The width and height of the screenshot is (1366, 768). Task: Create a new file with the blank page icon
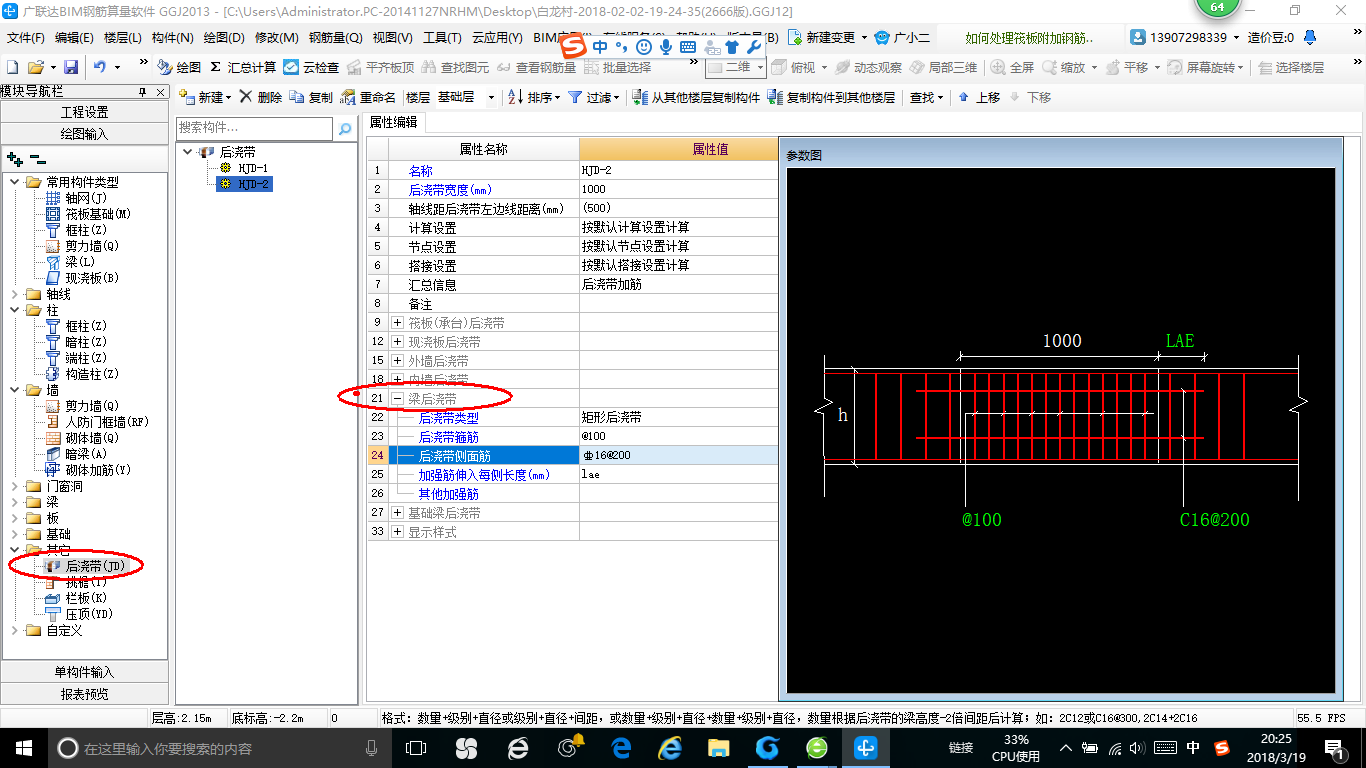(12, 67)
